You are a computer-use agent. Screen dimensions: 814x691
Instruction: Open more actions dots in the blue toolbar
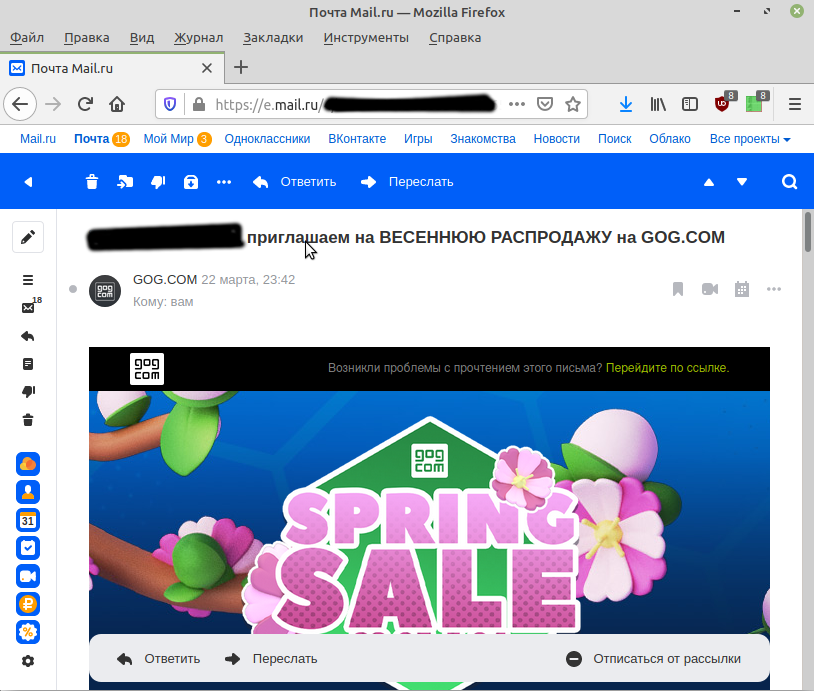pos(224,182)
